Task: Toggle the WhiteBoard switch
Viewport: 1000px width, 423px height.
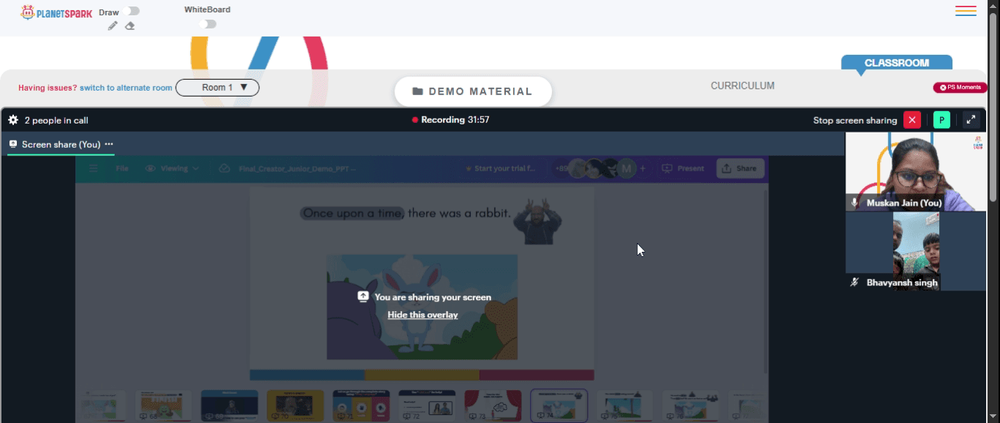Action: [x=207, y=24]
